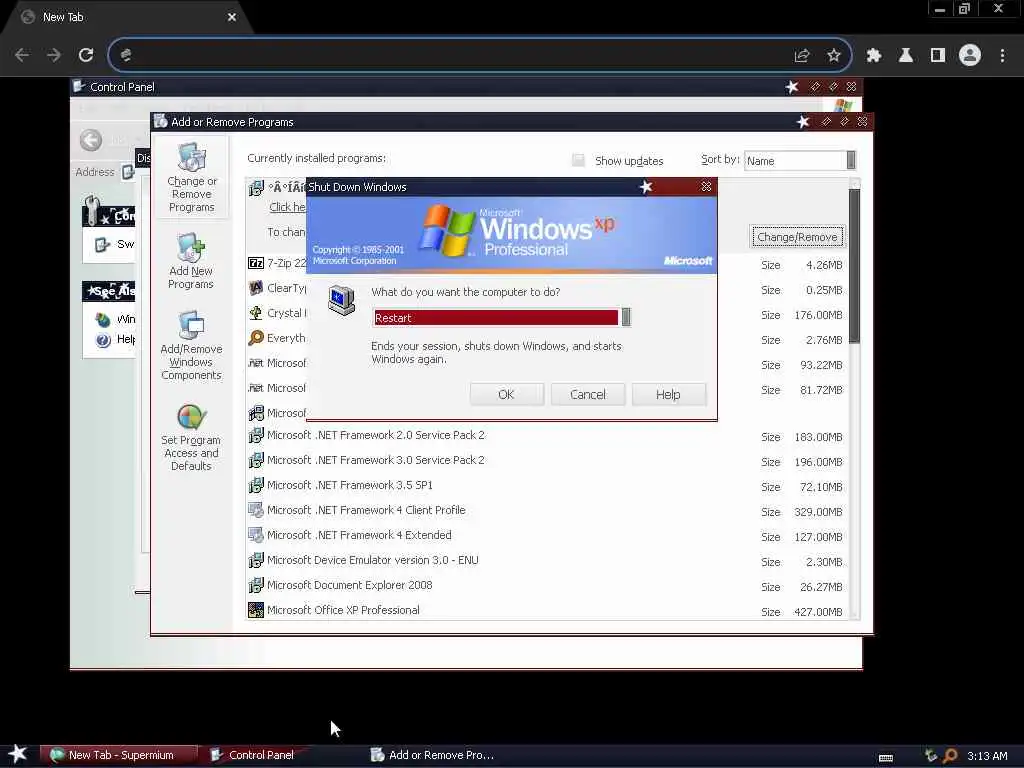The width and height of the screenshot is (1024, 768).
Task: Click the 427.00MB size value
Action: coord(818,612)
